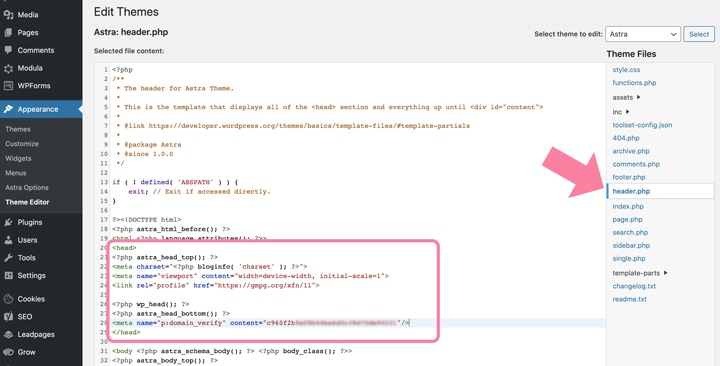Open functions.php theme file

634,83
